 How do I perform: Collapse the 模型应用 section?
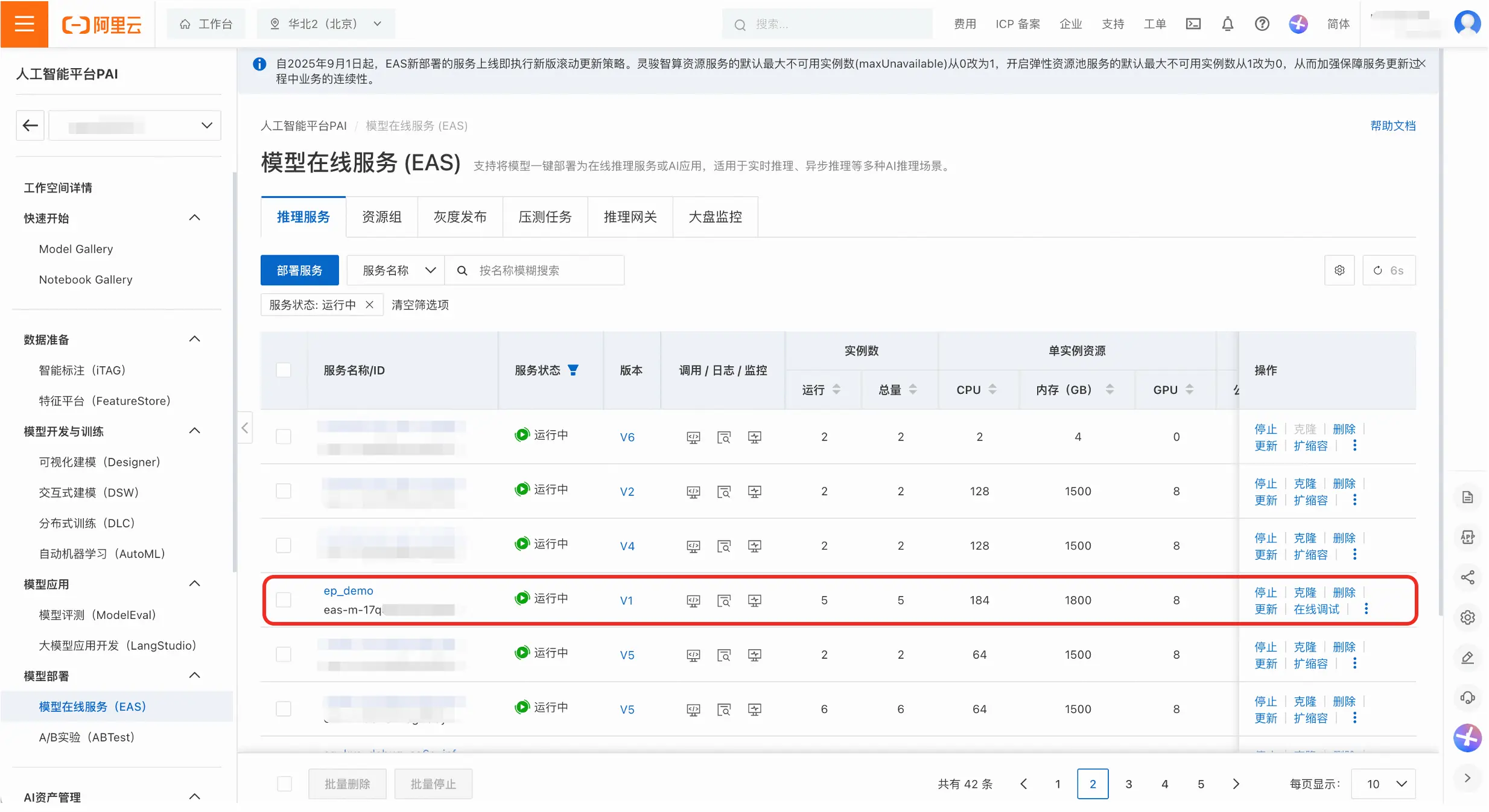pos(194,583)
